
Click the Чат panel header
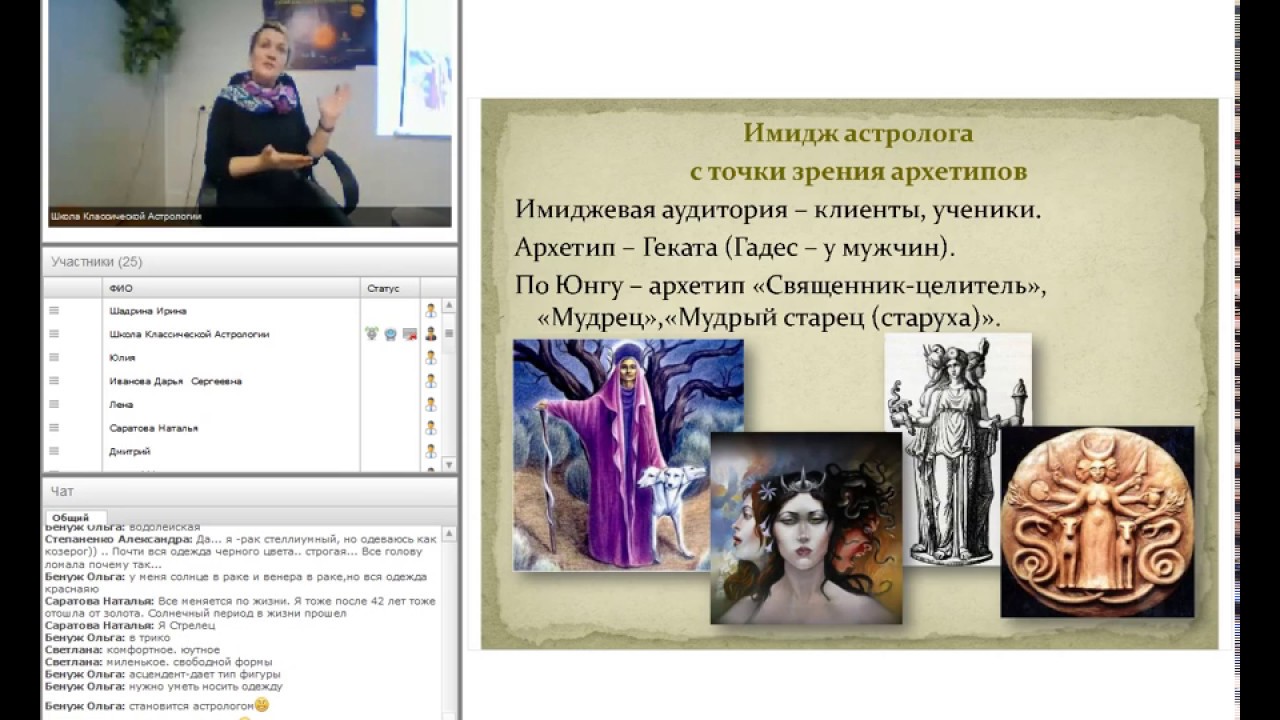tap(250, 492)
